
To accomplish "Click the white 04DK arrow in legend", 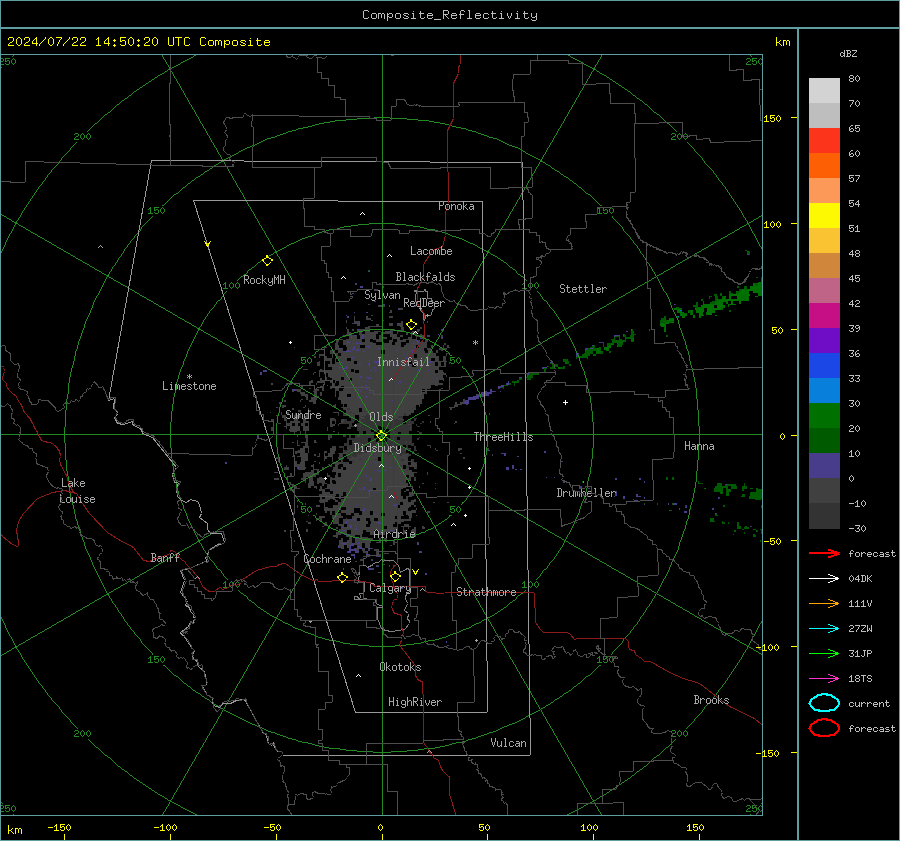I will coord(824,579).
